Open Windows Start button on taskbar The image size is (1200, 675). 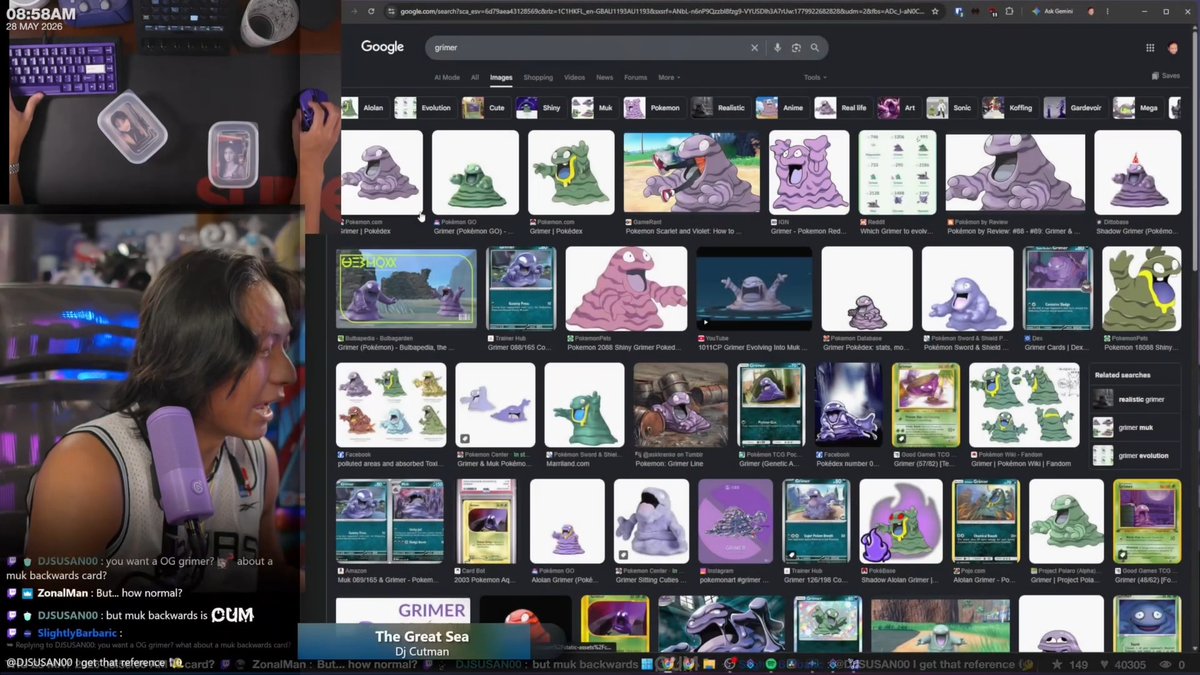click(x=647, y=664)
